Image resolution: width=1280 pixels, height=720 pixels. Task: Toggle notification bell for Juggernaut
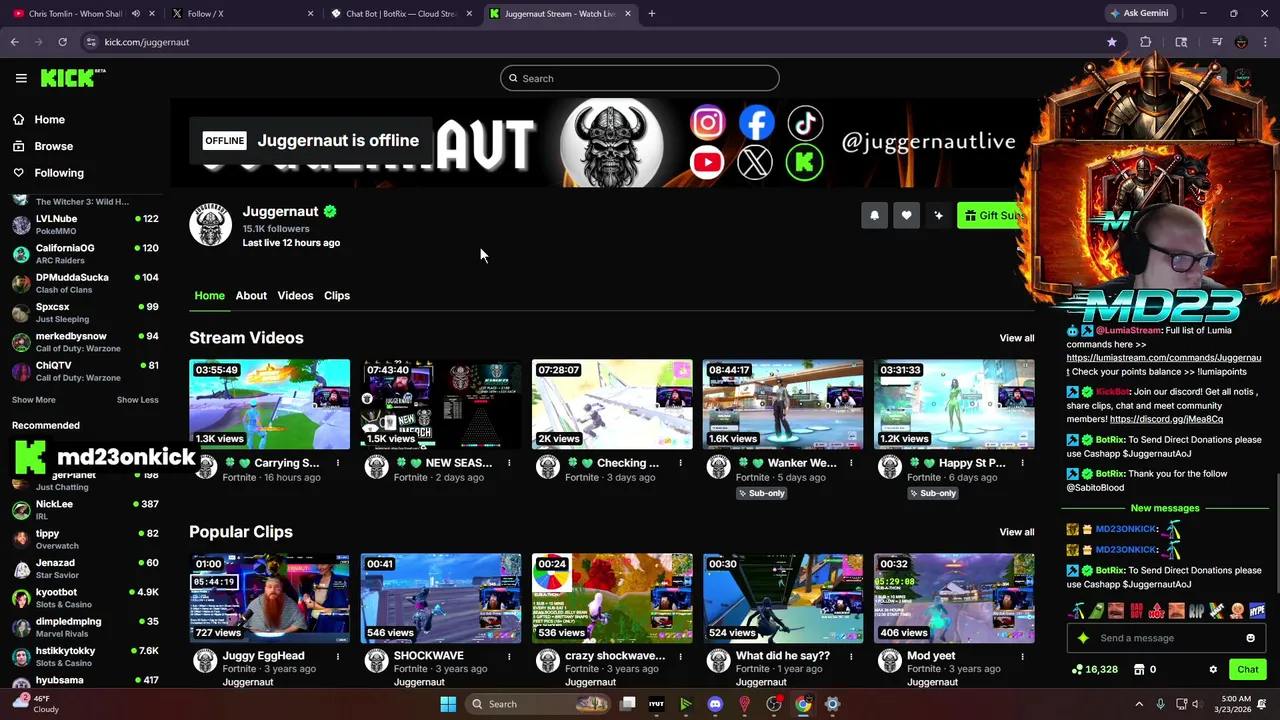tap(874, 215)
